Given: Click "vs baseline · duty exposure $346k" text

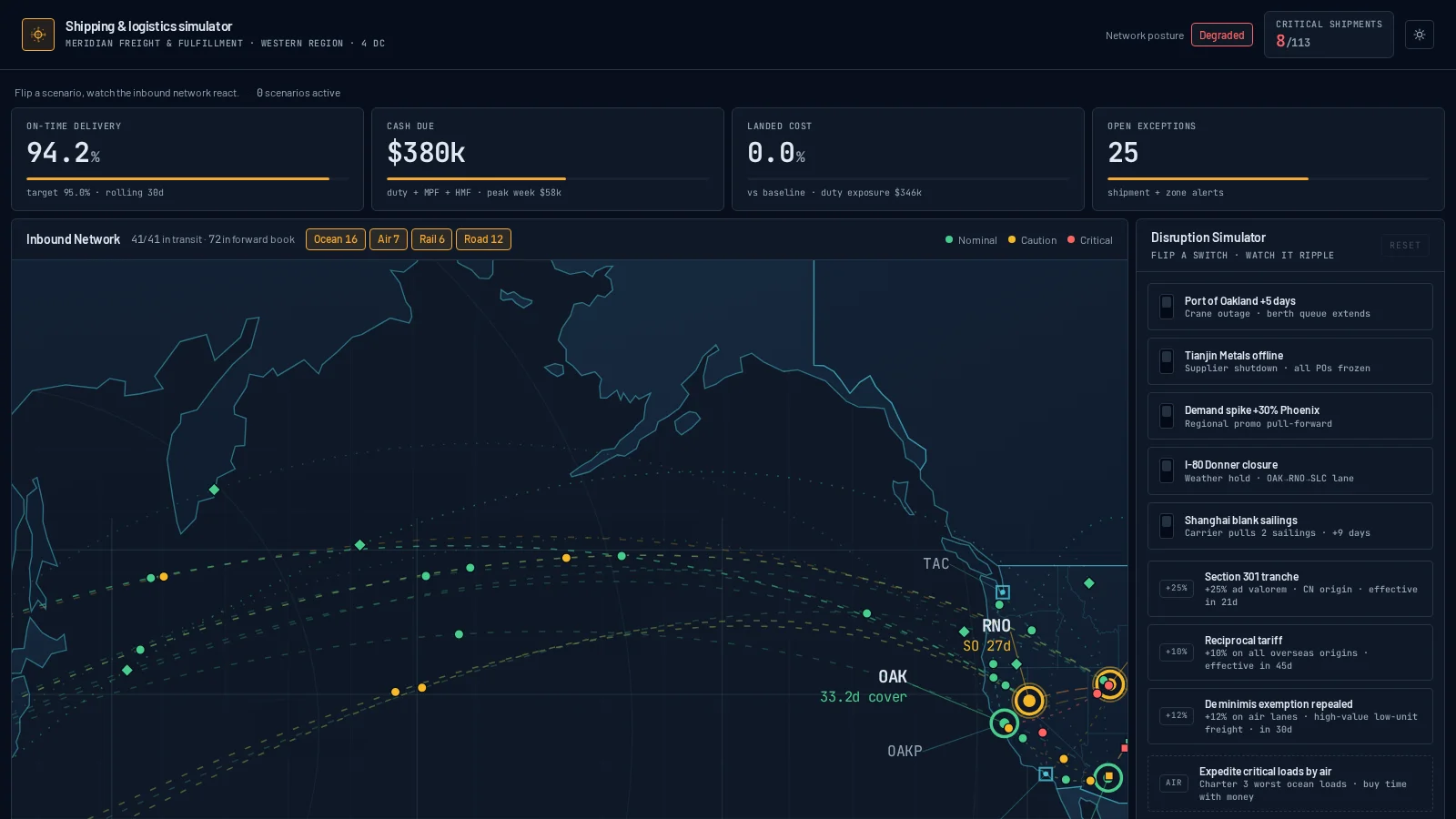Looking at the screenshot, I should (x=834, y=193).
